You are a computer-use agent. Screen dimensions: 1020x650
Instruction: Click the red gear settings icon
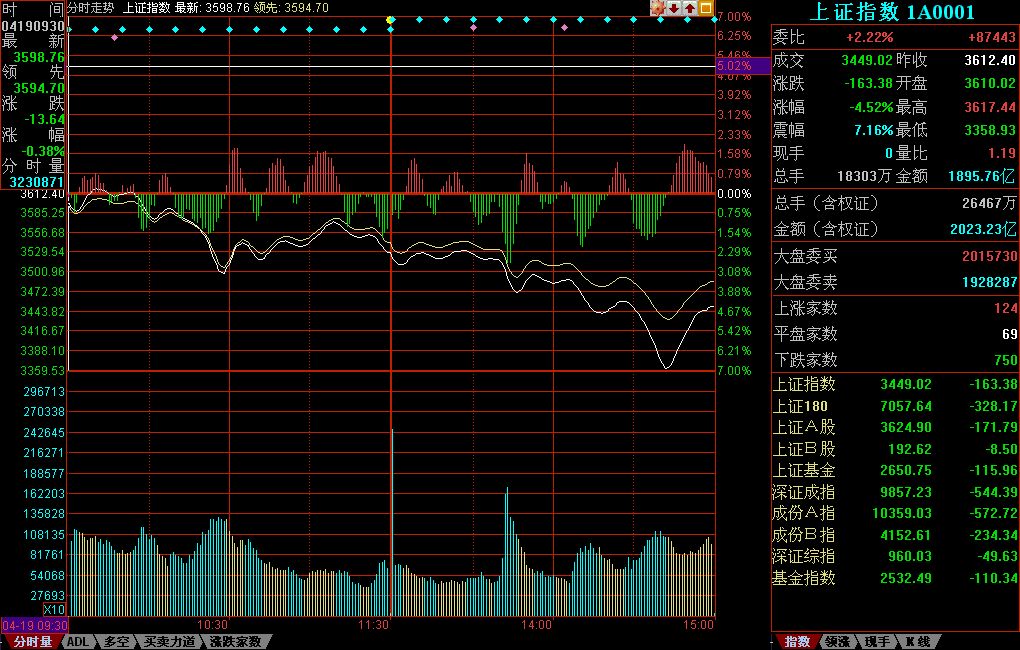[658, 8]
